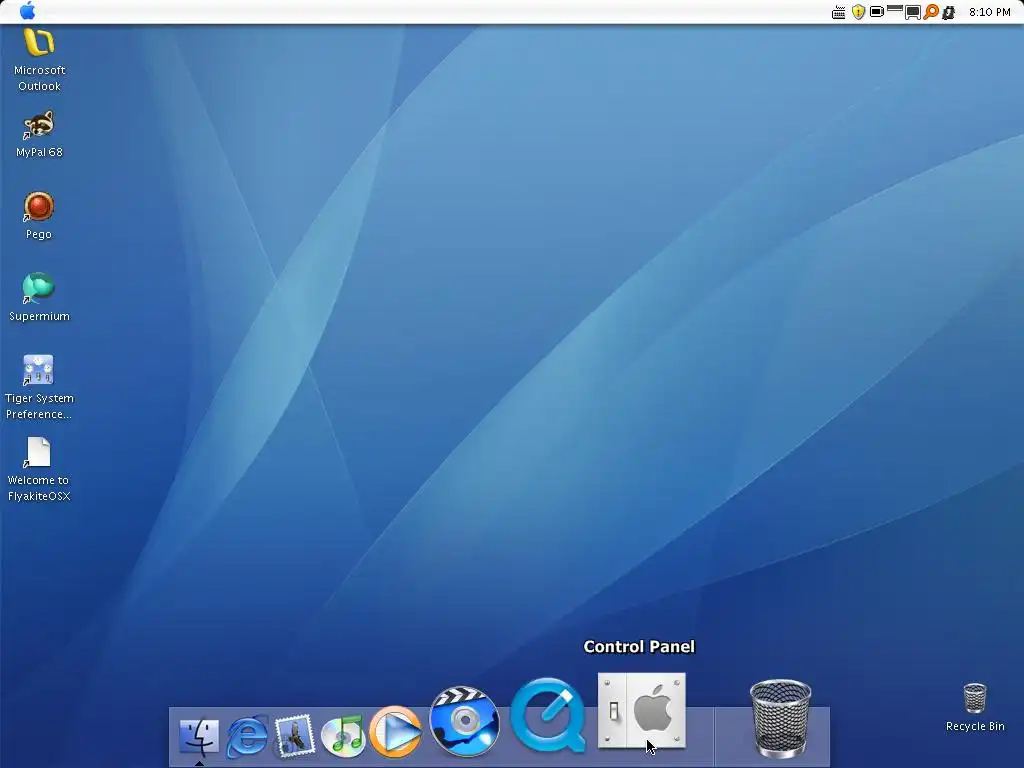Viewport: 1024px width, 768px height.
Task: Open the Tiger System Preferences shortcut
Action: (x=39, y=370)
